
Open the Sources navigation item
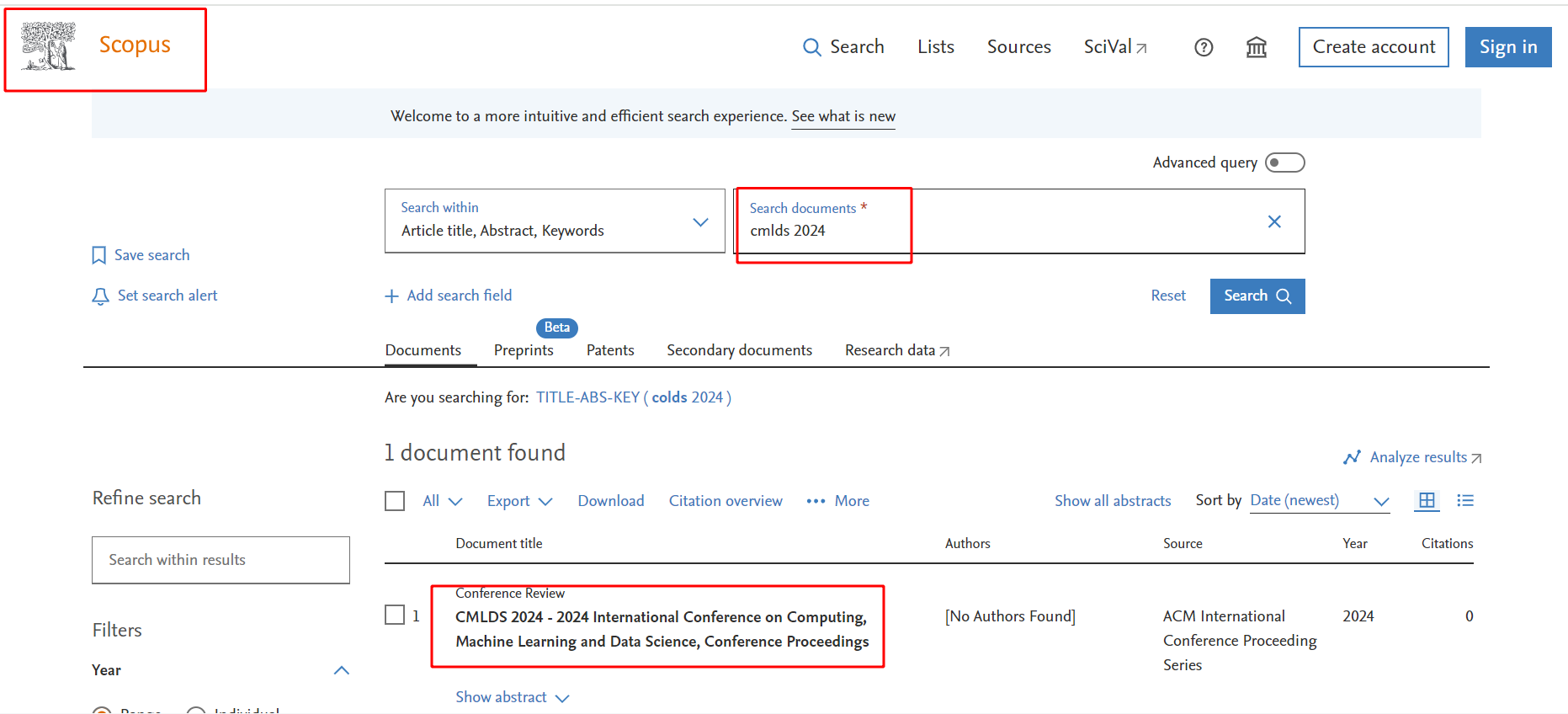1018,47
